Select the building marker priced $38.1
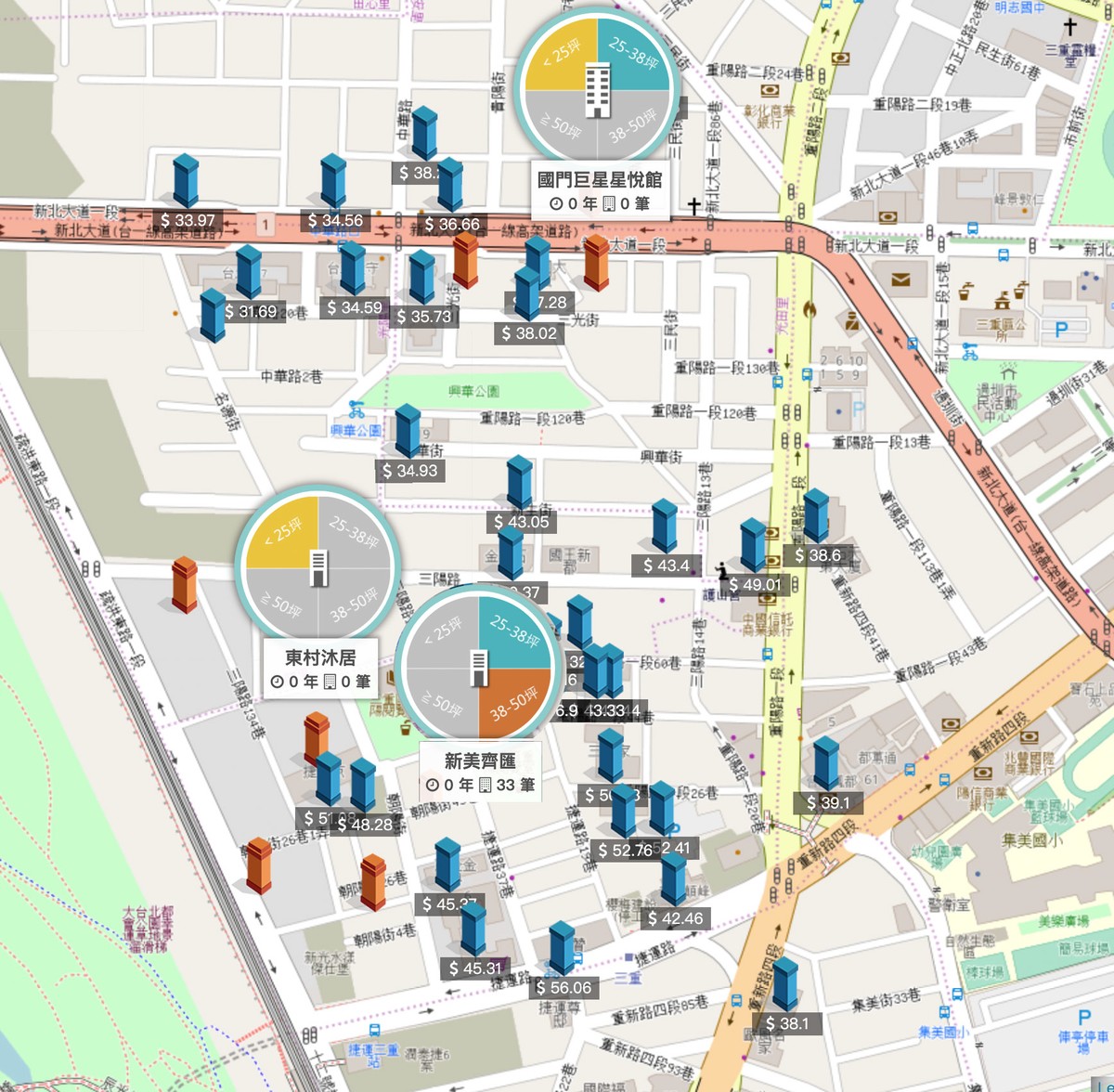This screenshot has width=1114, height=1092. point(785,983)
